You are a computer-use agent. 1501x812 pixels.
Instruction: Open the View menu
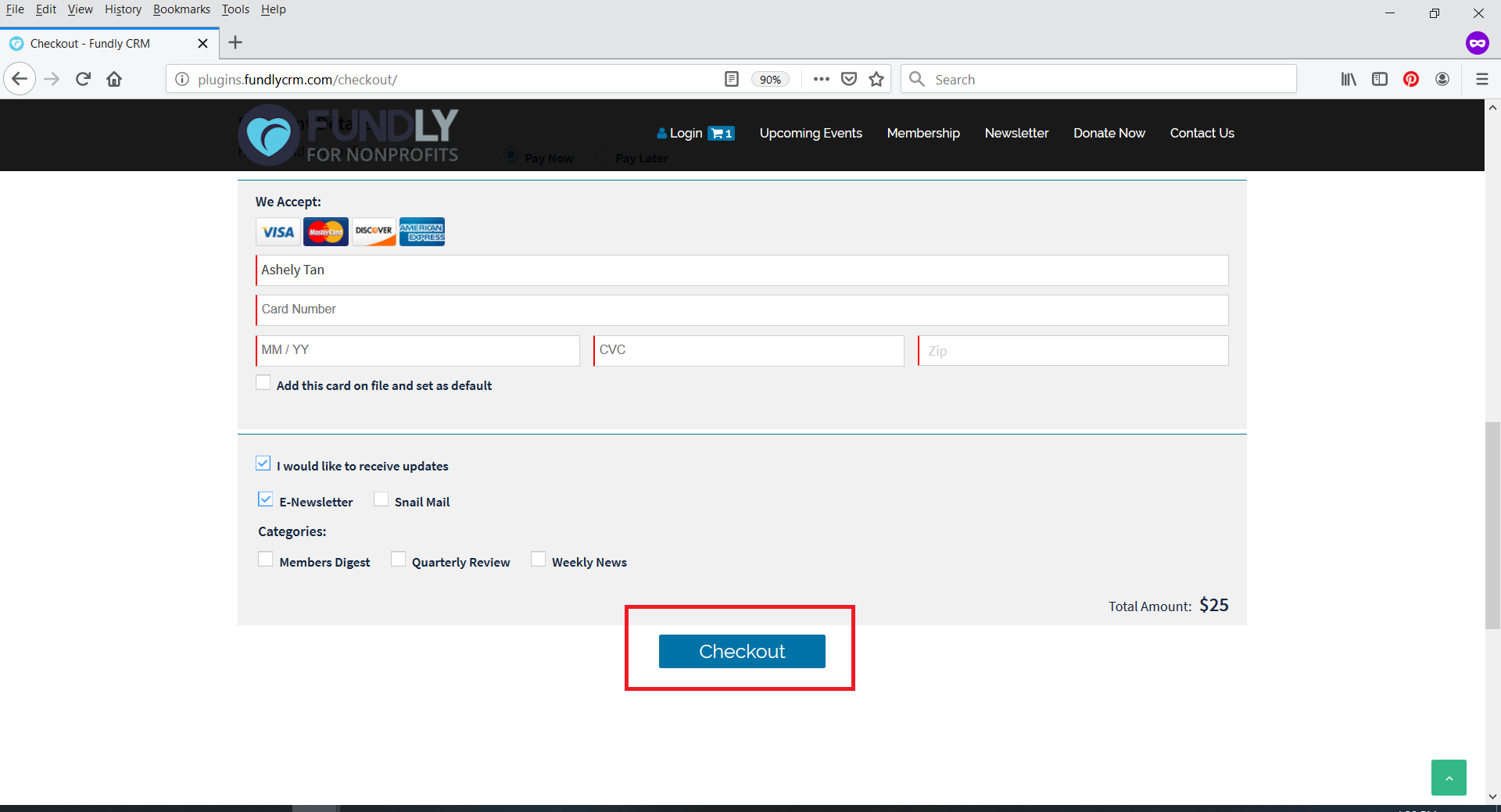click(x=80, y=9)
